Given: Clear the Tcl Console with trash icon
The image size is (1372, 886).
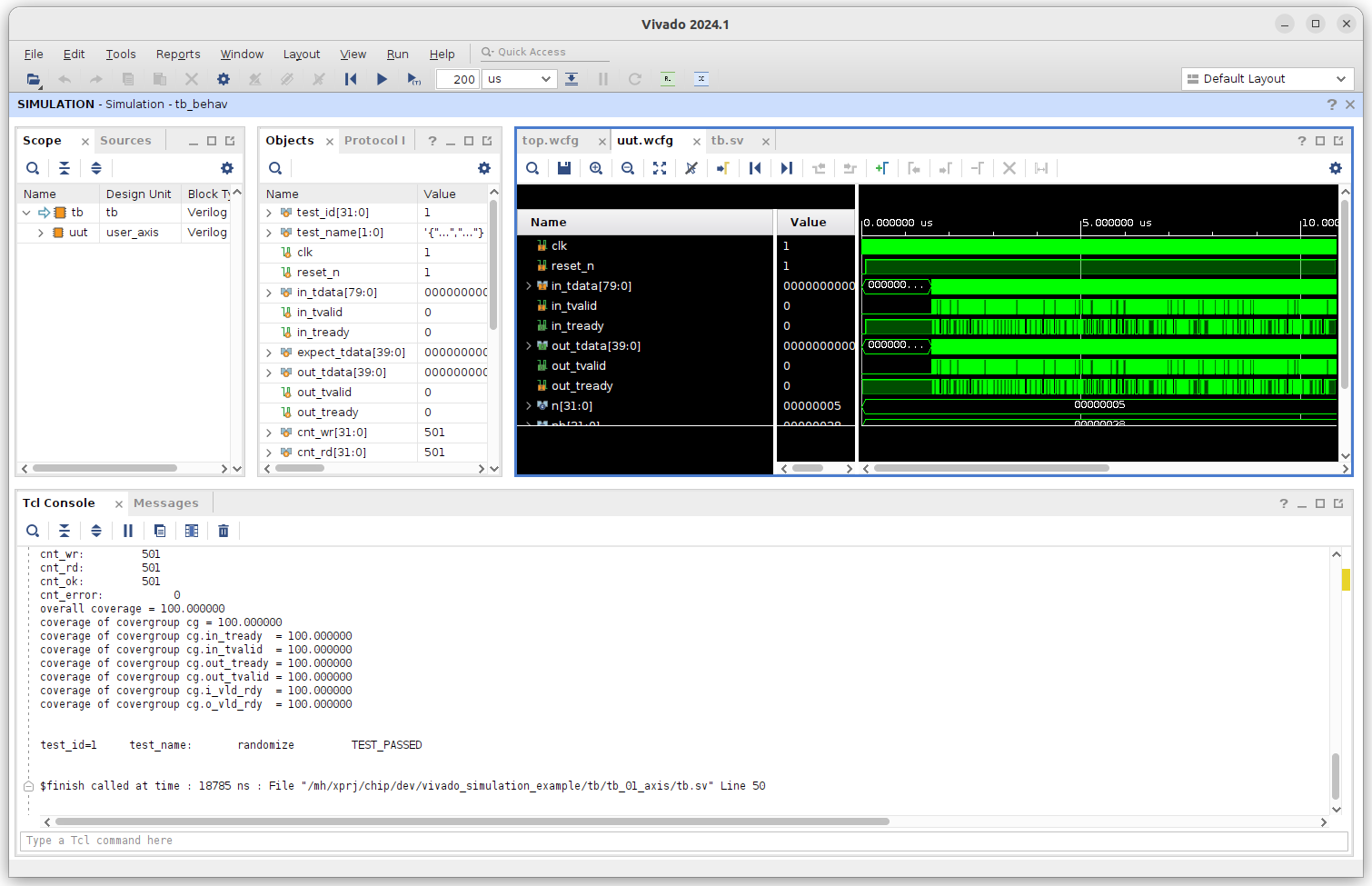Looking at the screenshot, I should pyautogui.click(x=224, y=531).
